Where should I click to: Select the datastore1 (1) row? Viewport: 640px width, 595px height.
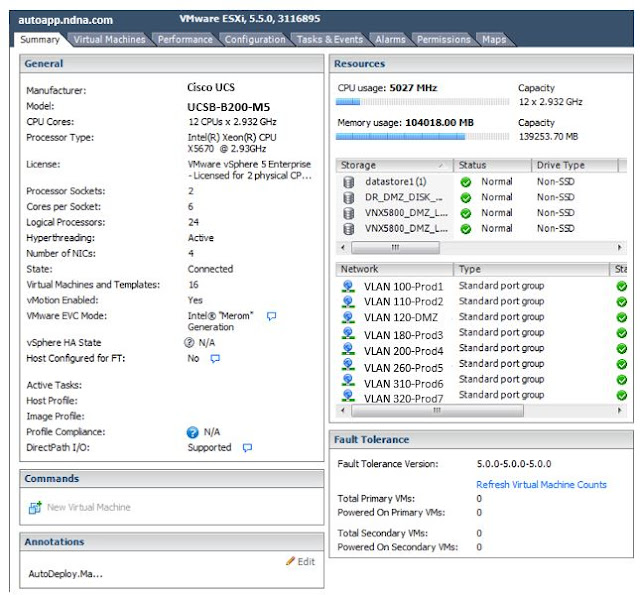481,182
